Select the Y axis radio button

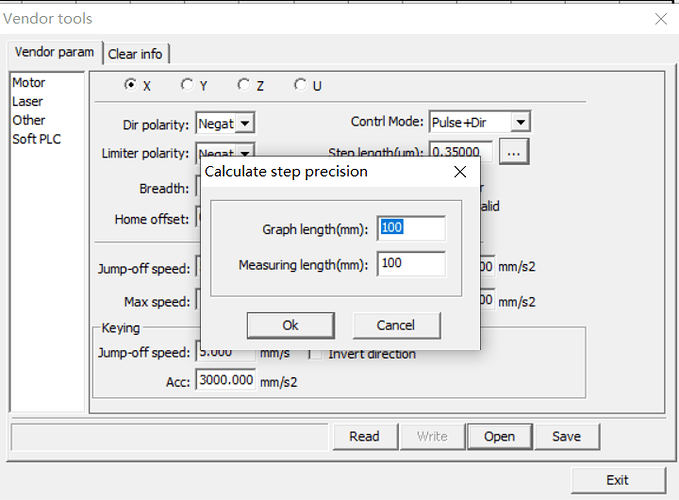187,84
